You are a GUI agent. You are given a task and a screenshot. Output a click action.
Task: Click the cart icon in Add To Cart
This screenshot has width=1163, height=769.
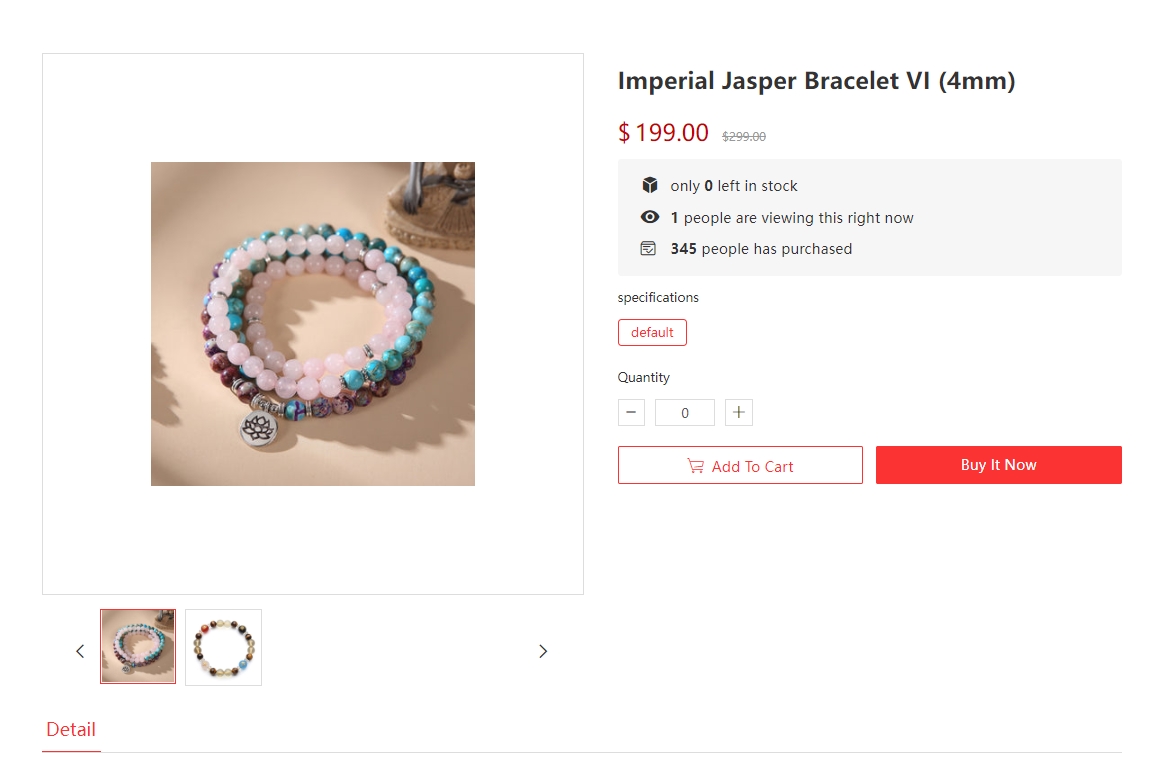coord(695,466)
